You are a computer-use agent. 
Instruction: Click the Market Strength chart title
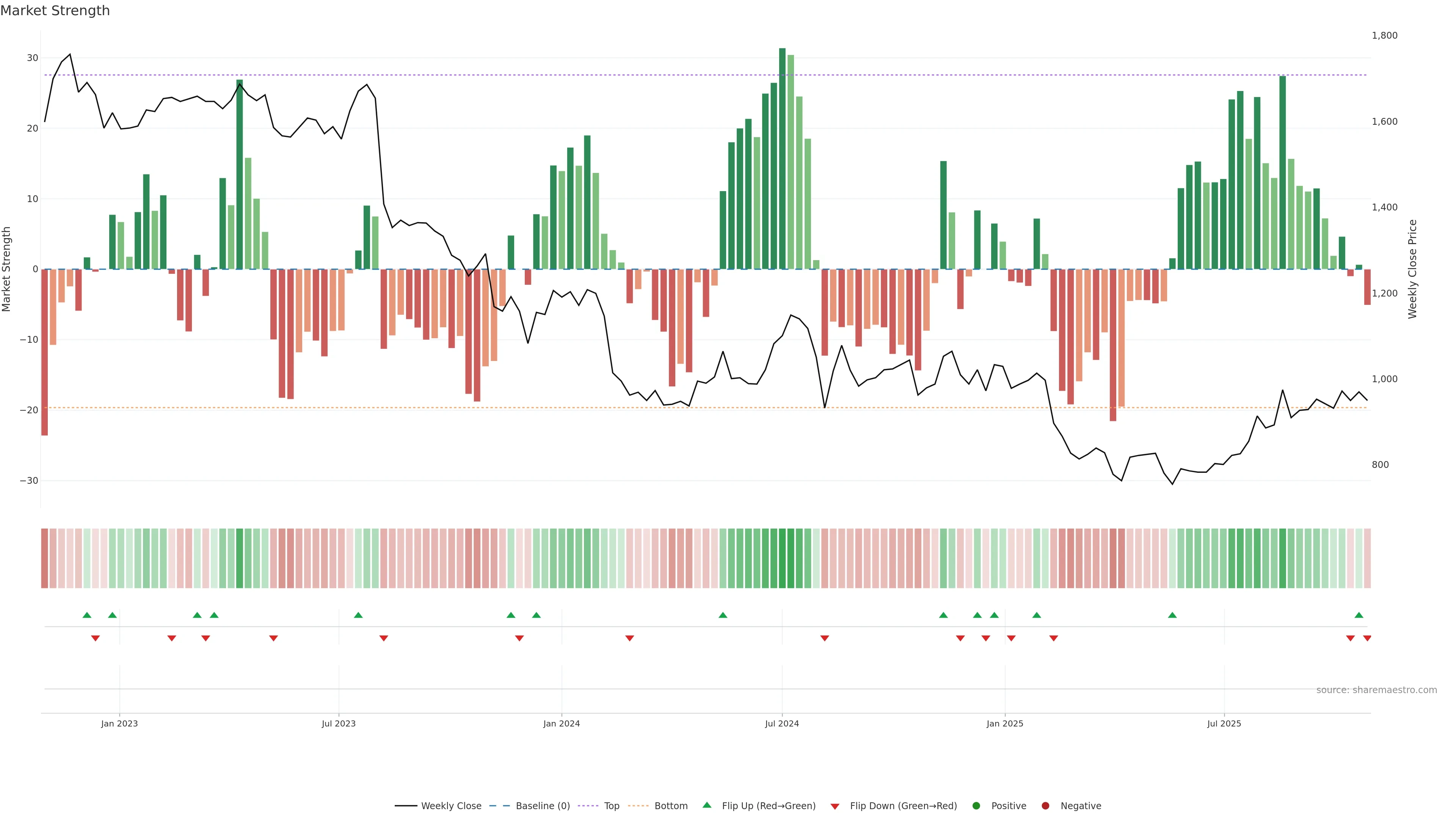[55, 11]
